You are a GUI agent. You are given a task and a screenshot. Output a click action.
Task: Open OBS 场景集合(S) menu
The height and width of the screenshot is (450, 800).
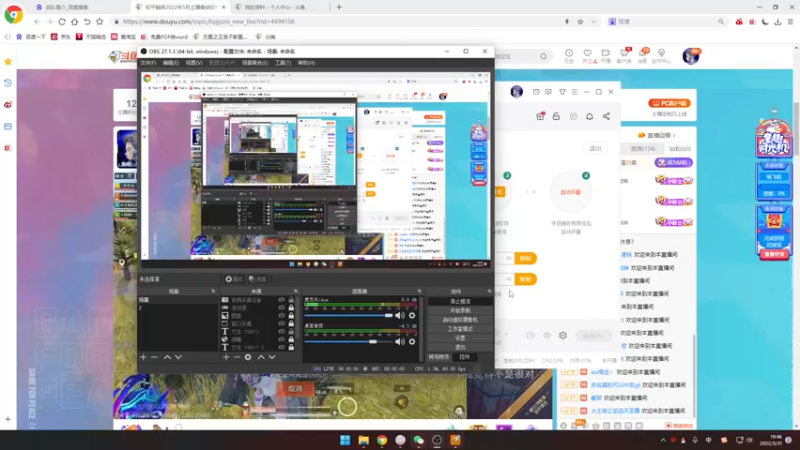(x=255, y=63)
